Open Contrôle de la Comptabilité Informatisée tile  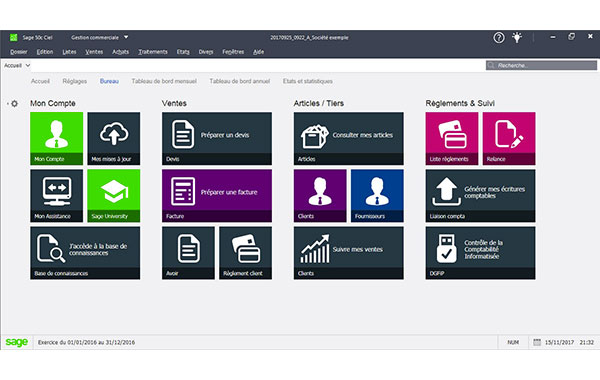(481, 253)
